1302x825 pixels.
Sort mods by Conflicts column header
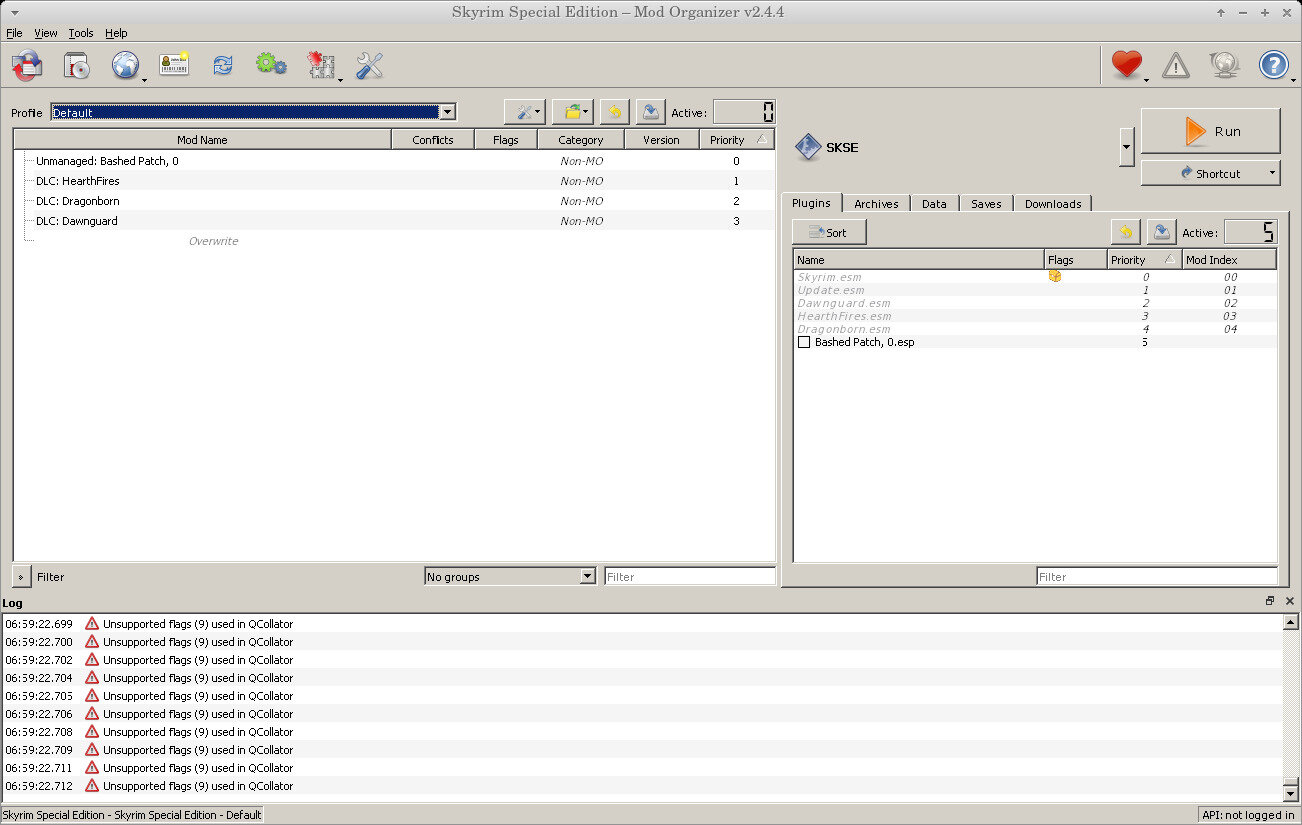click(433, 140)
